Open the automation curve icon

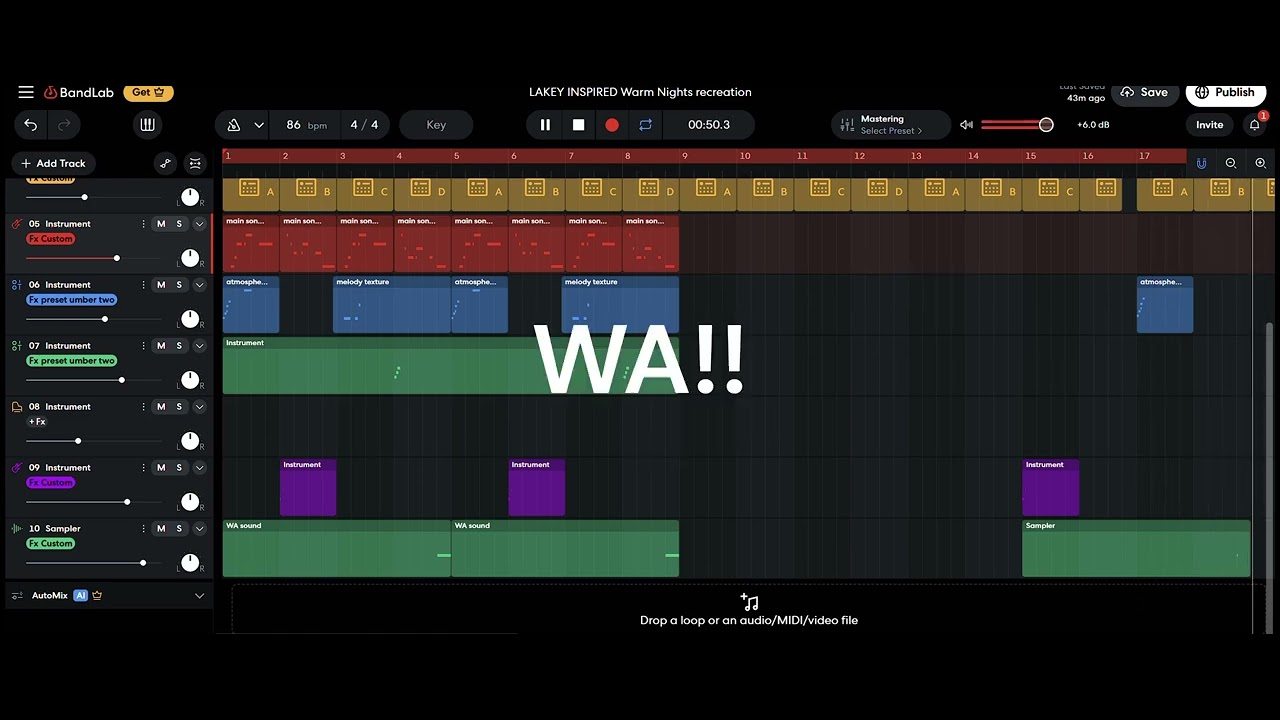(166, 163)
